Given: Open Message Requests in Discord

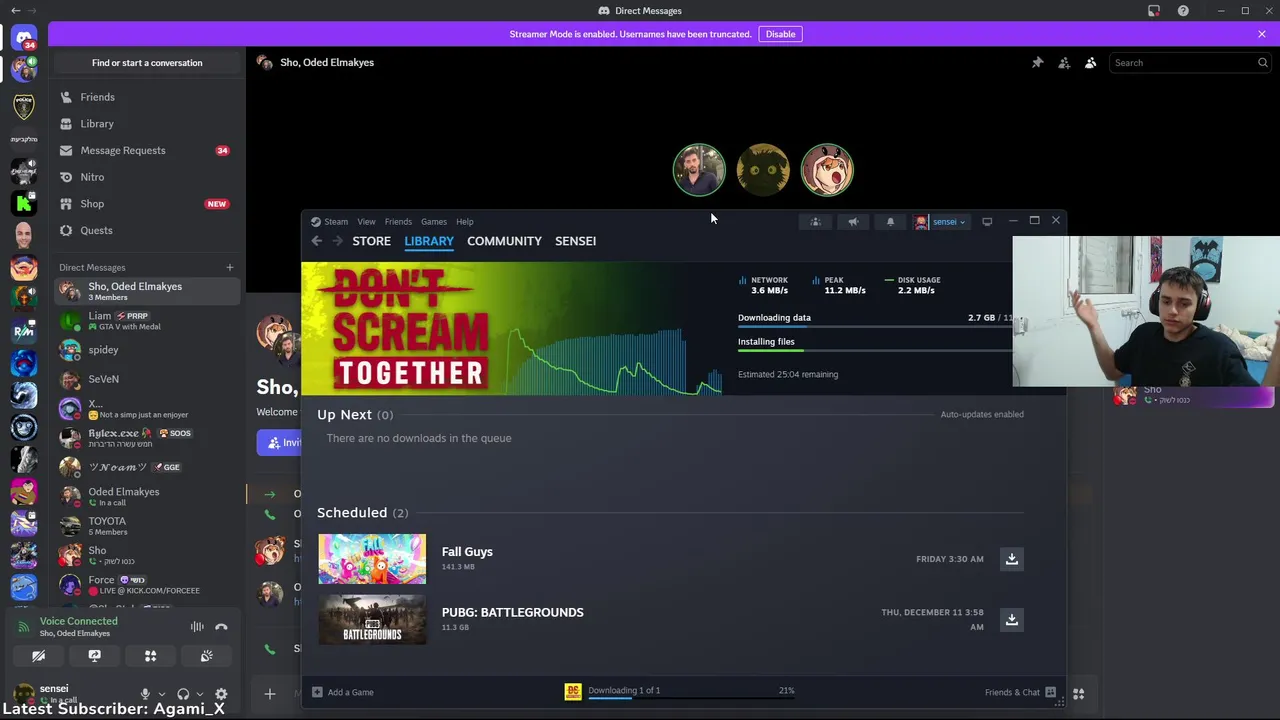Looking at the screenshot, I should [x=147, y=150].
